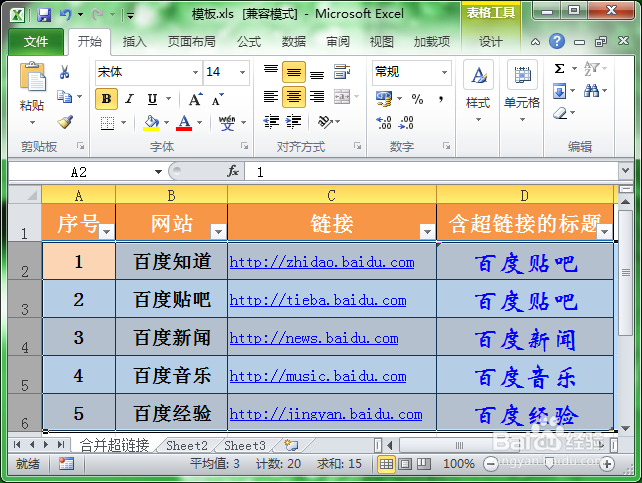Apply yellow fill color bucket
The width and height of the screenshot is (642, 483).
(x=151, y=122)
